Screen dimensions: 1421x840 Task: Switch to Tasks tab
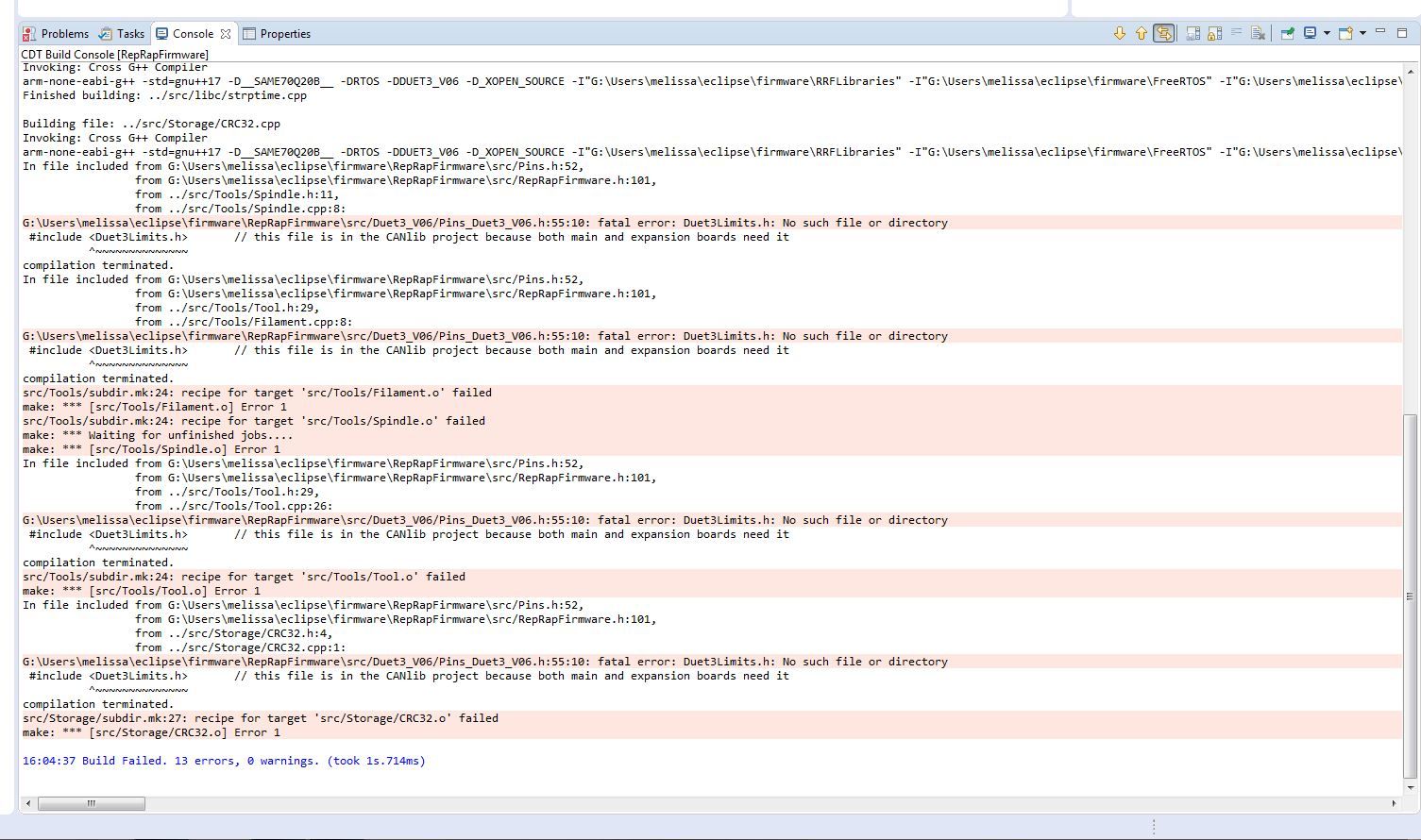122,34
